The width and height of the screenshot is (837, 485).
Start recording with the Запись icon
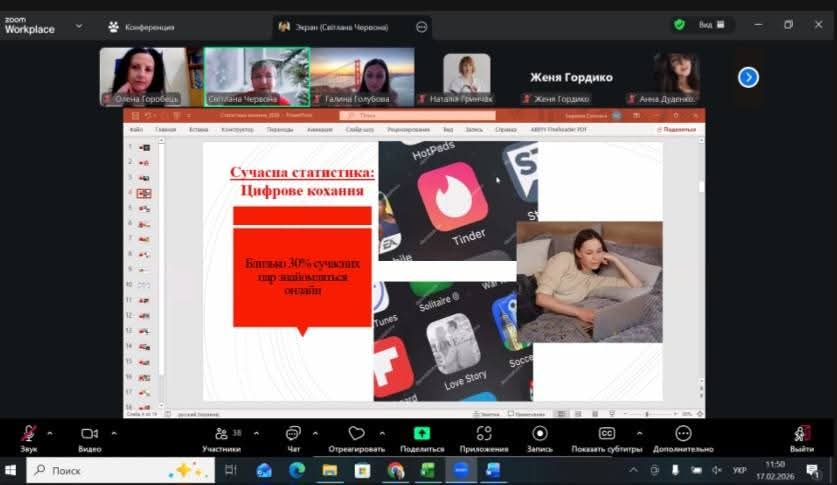pyautogui.click(x=540, y=434)
